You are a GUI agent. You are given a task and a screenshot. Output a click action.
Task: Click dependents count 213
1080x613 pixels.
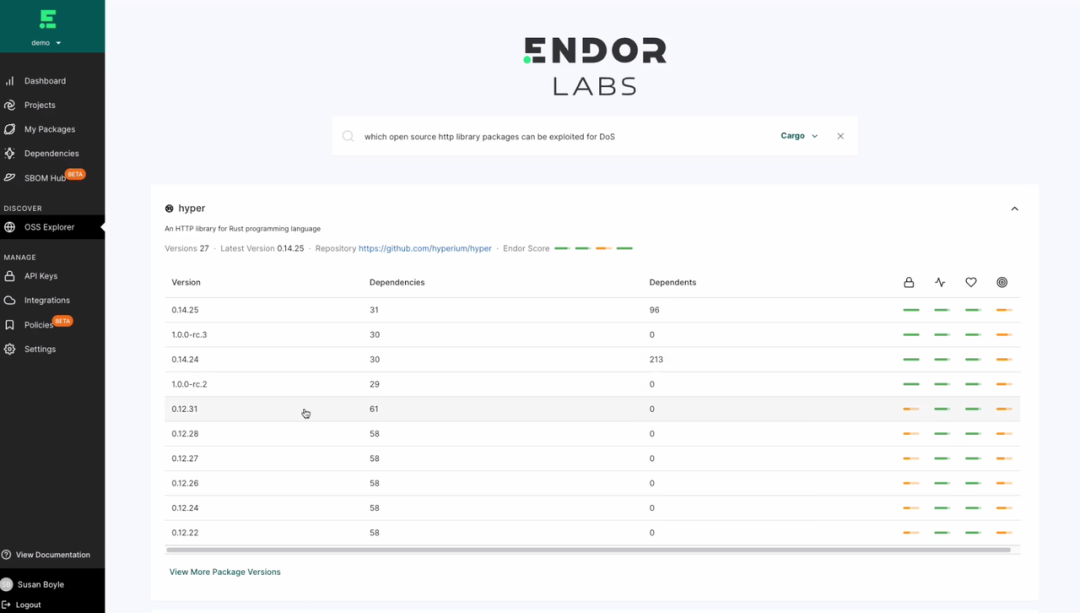656,360
